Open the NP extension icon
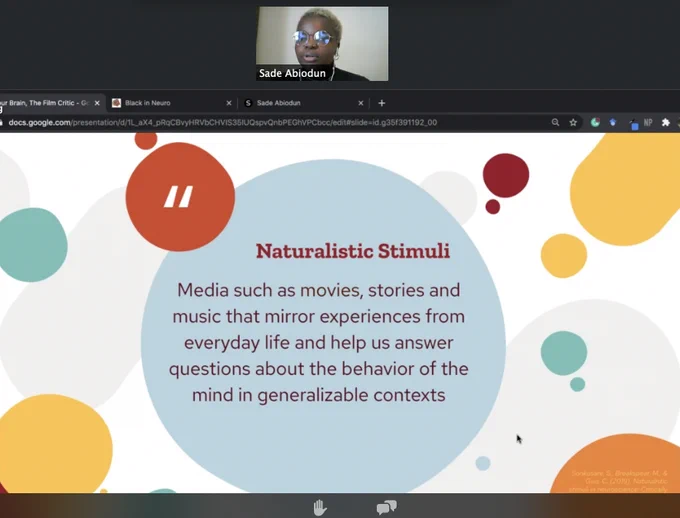The width and height of the screenshot is (680, 518). tap(648, 122)
